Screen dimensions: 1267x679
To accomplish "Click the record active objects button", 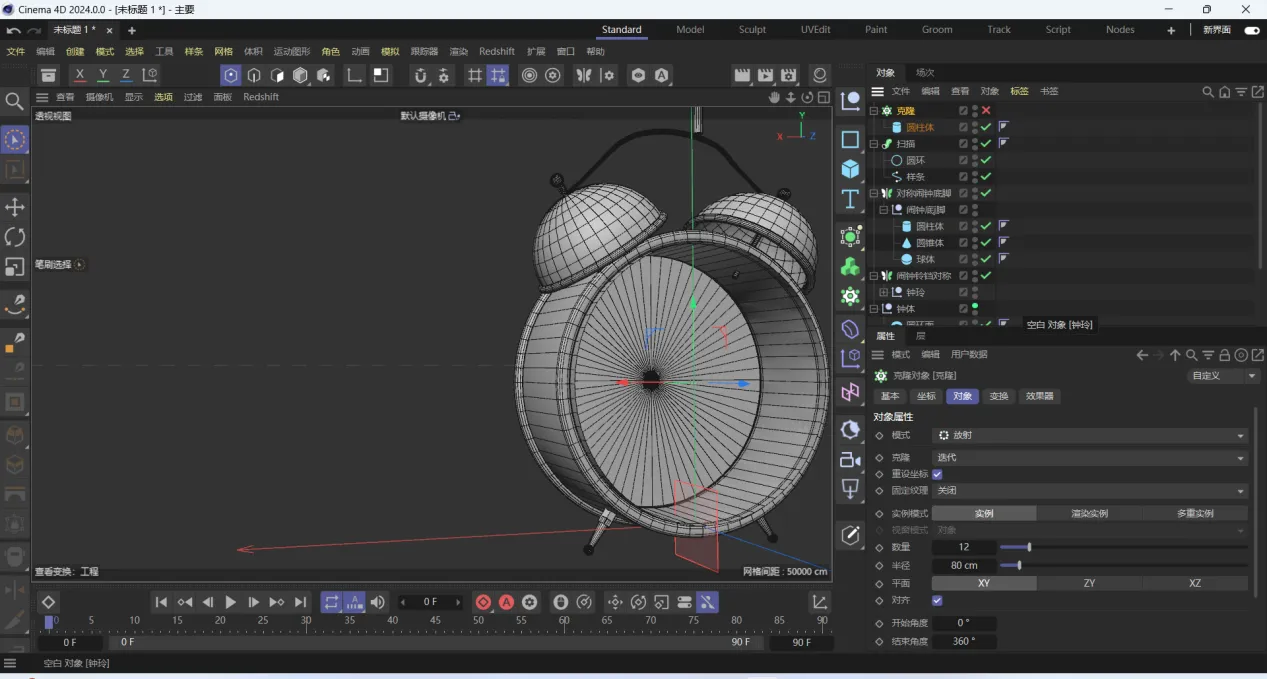I will tap(483, 602).
